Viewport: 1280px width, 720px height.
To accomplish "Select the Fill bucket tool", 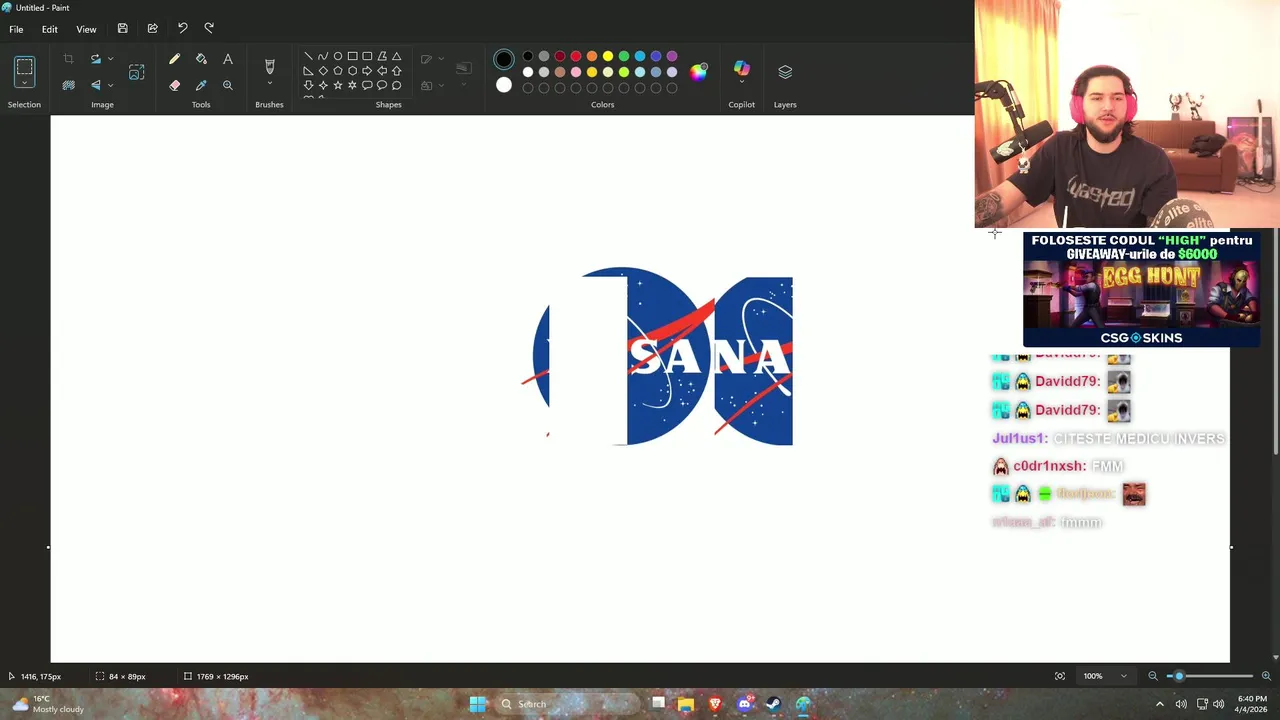I will pyautogui.click(x=201, y=60).
